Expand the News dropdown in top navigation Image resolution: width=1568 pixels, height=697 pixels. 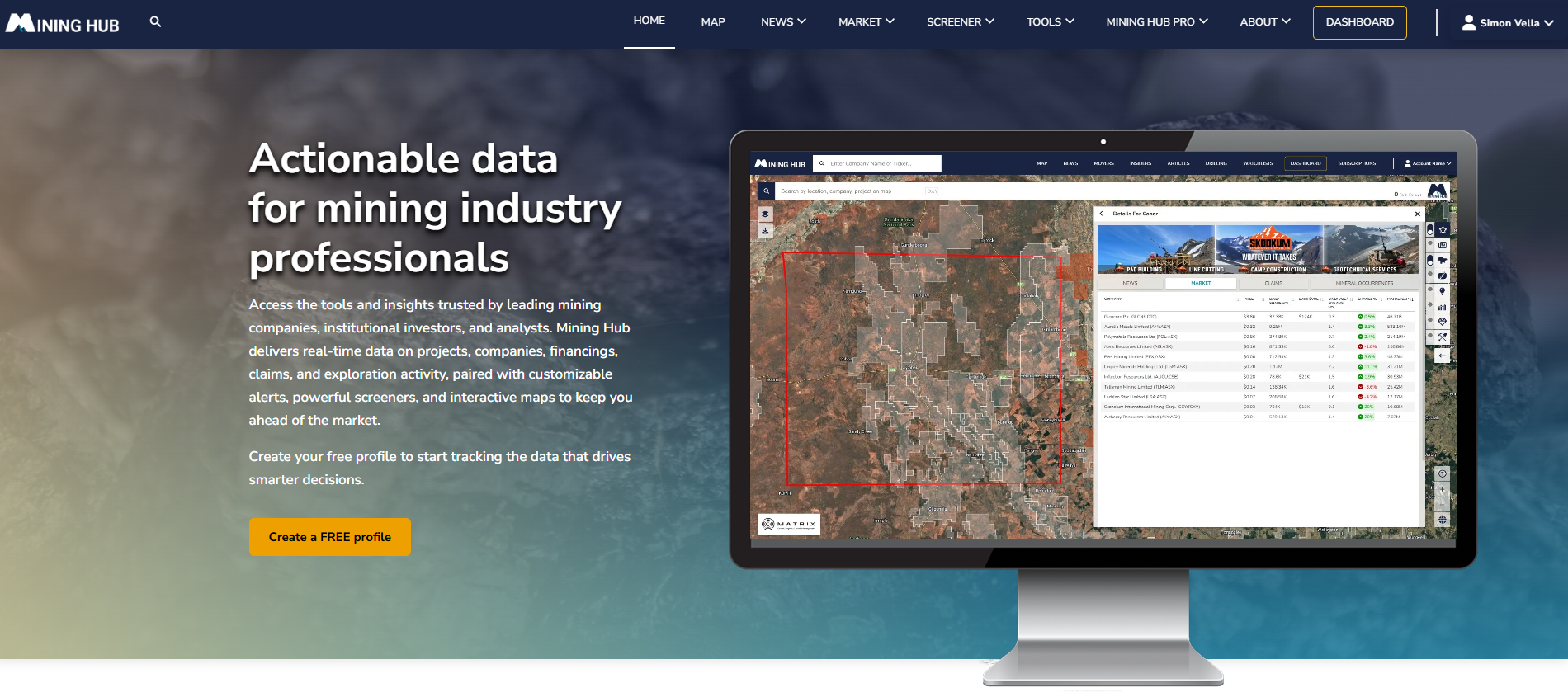[783, 22]
